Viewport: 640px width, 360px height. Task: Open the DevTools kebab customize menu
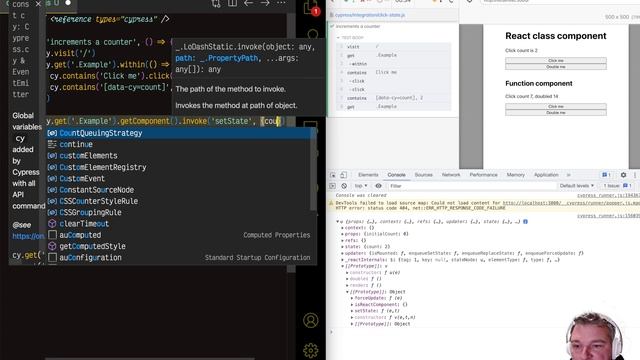(x=635, y=175)
